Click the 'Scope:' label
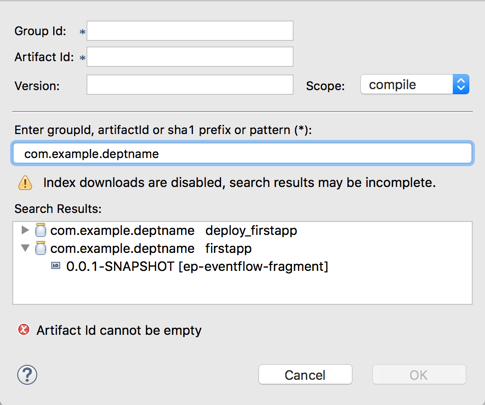 [325, 86]
